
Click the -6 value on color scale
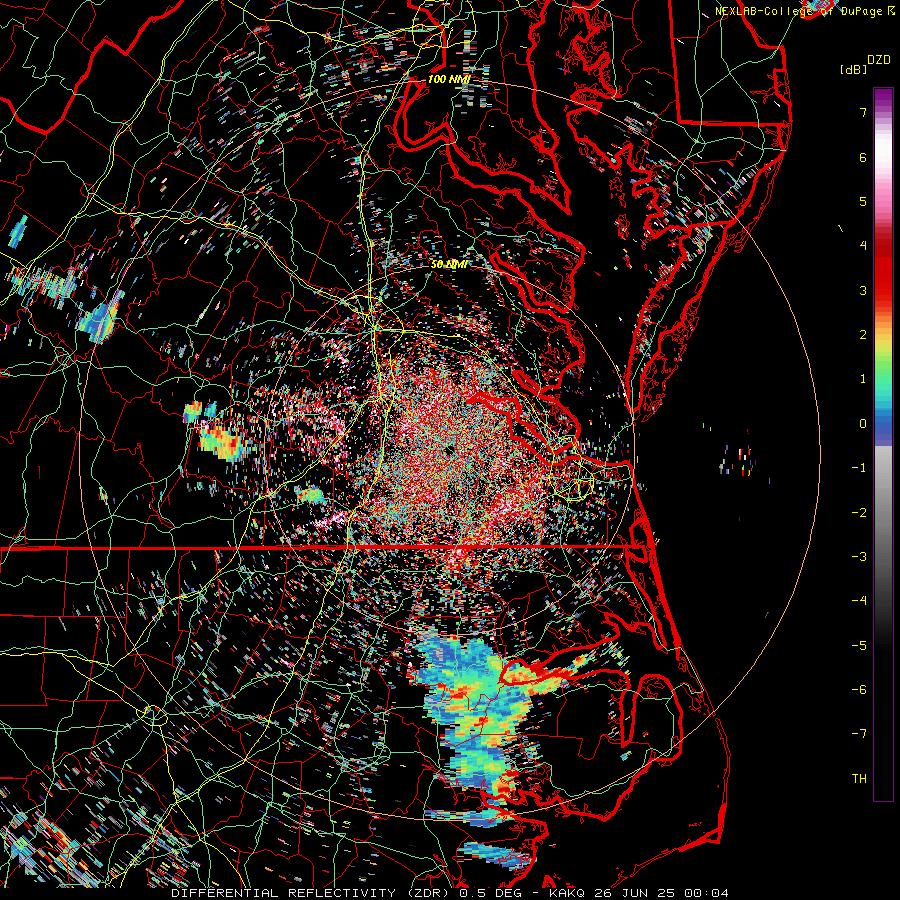tap(859, 690)
